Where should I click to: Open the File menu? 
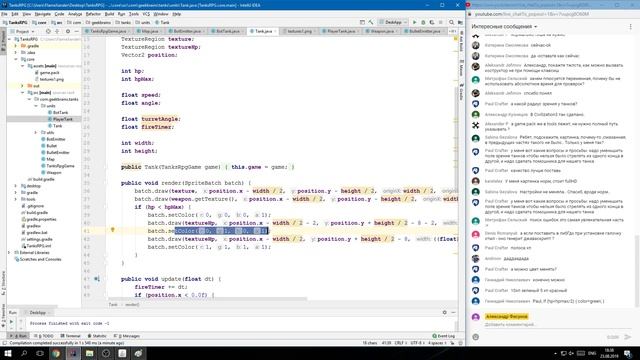pos(4,14)
